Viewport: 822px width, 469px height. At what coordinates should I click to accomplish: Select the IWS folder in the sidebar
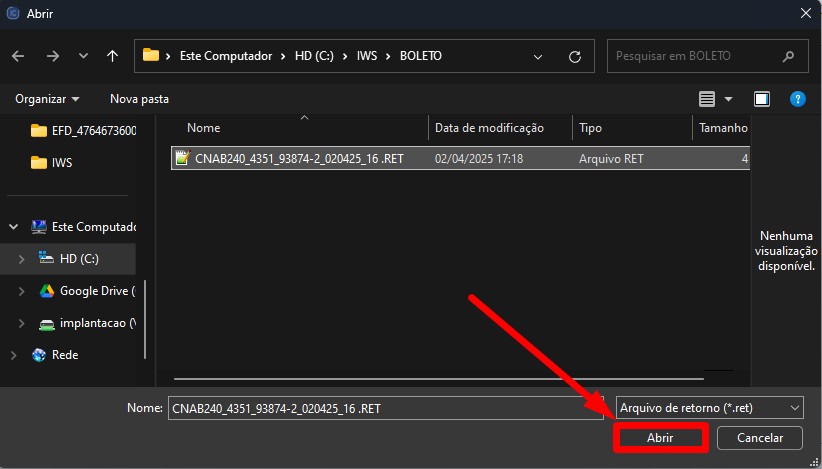[x=52, y=162]
